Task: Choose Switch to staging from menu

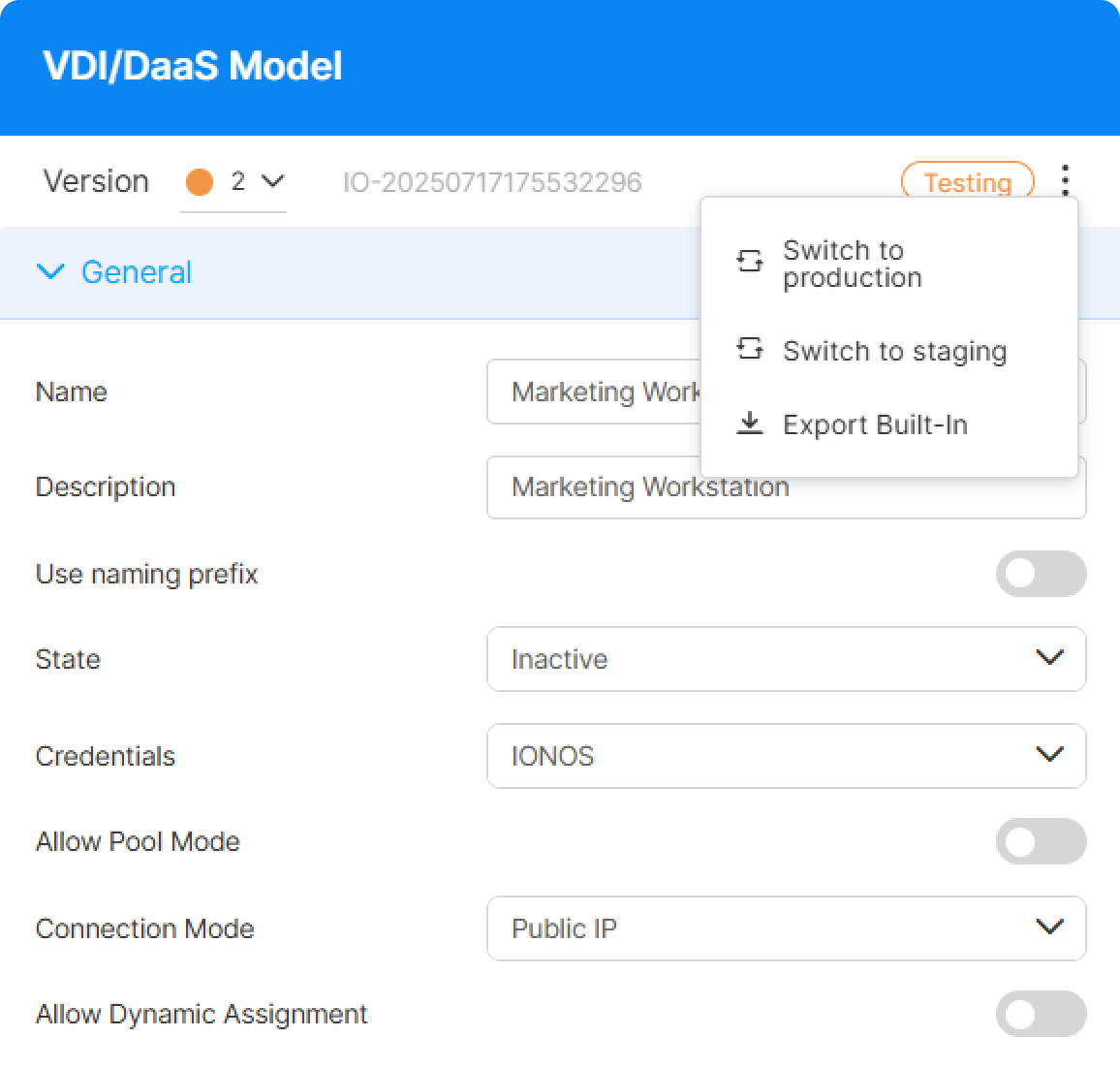Action: pyautogui.click(x=894, y=351)
